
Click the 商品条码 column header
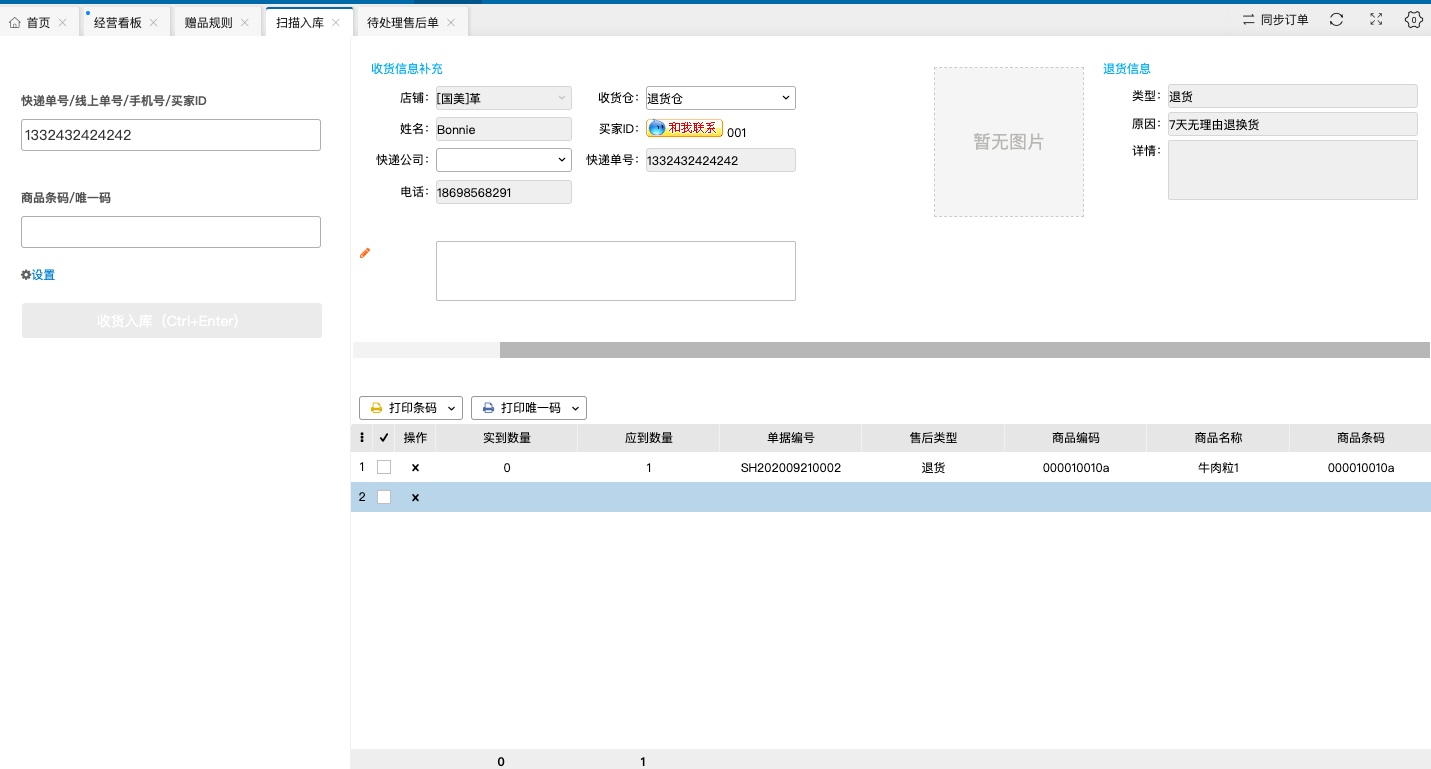point(1360,438)
